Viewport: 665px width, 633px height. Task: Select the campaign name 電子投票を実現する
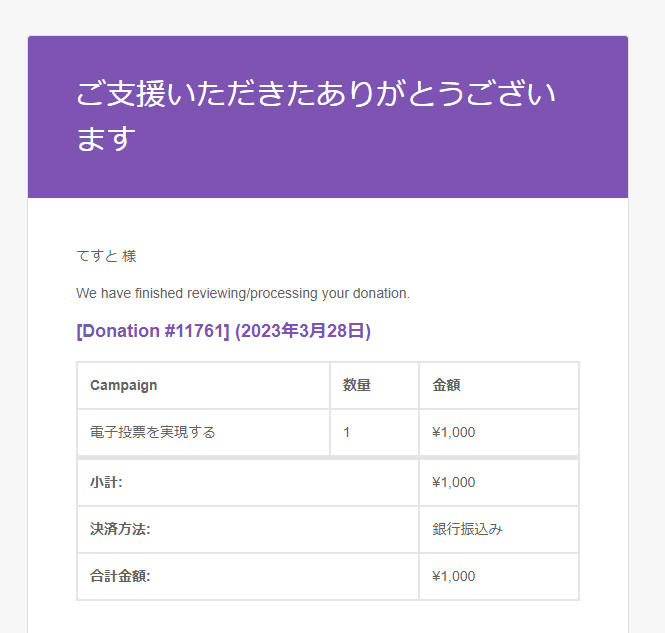pos(153,432)
